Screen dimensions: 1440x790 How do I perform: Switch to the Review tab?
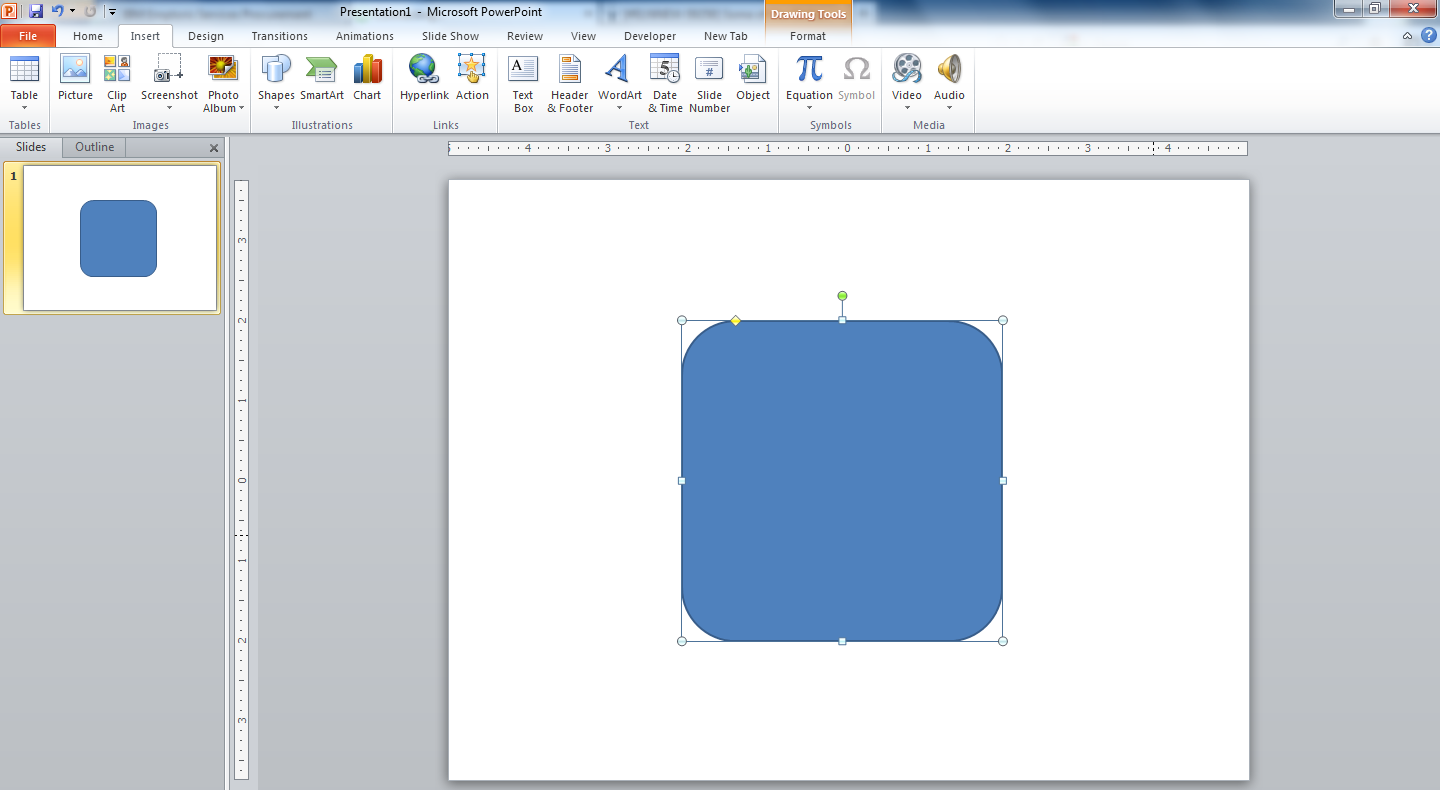[x=525, y=36]
